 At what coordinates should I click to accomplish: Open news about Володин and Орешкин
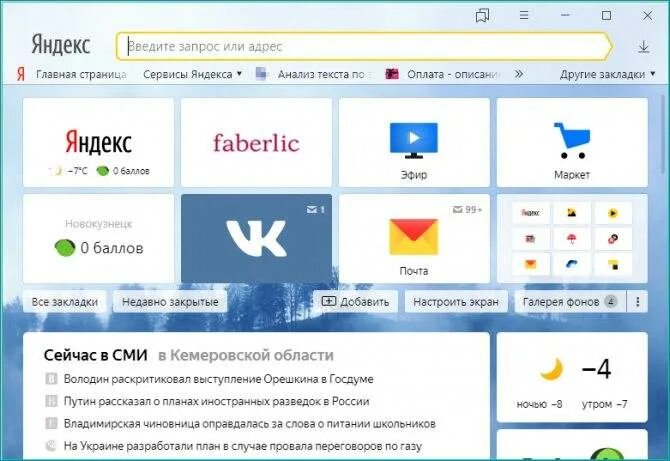[218, 379]
